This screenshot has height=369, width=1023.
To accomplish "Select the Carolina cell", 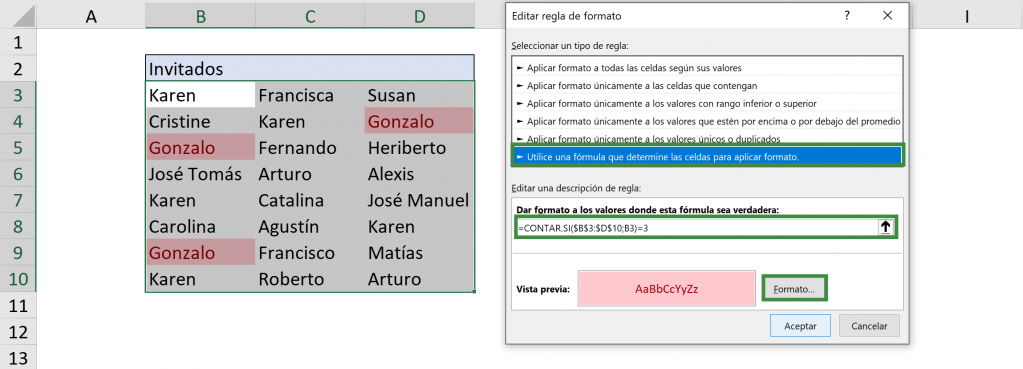I will point(200,227).
